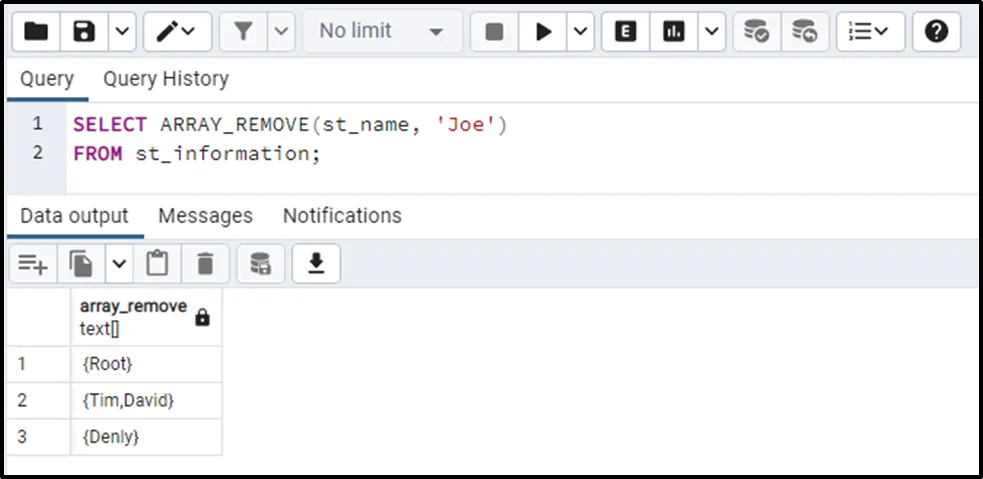Stop the running query

click(x=494, y=32)
